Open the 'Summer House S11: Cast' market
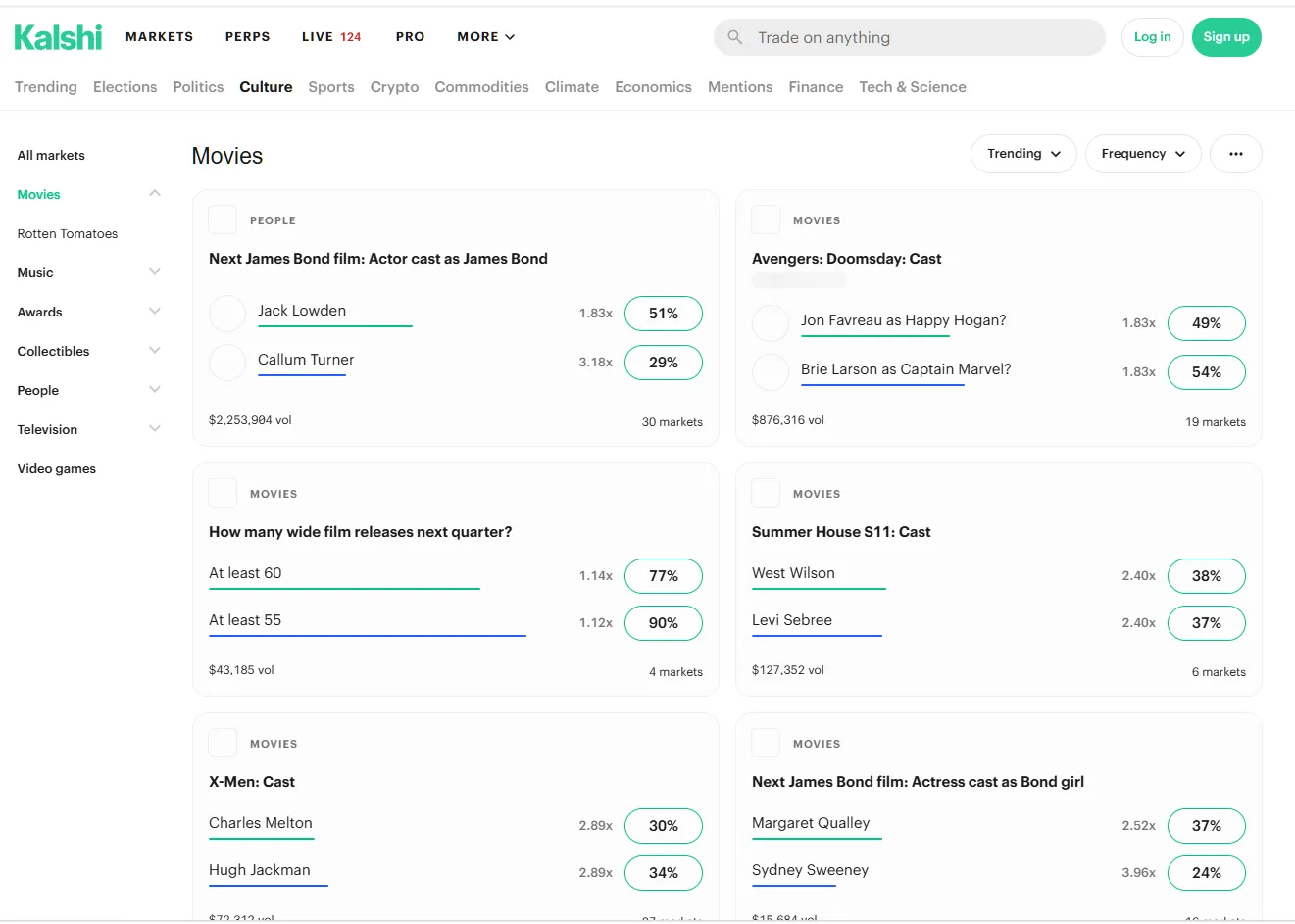Screen dimensions: 1295x924 (x=841, y=532)
